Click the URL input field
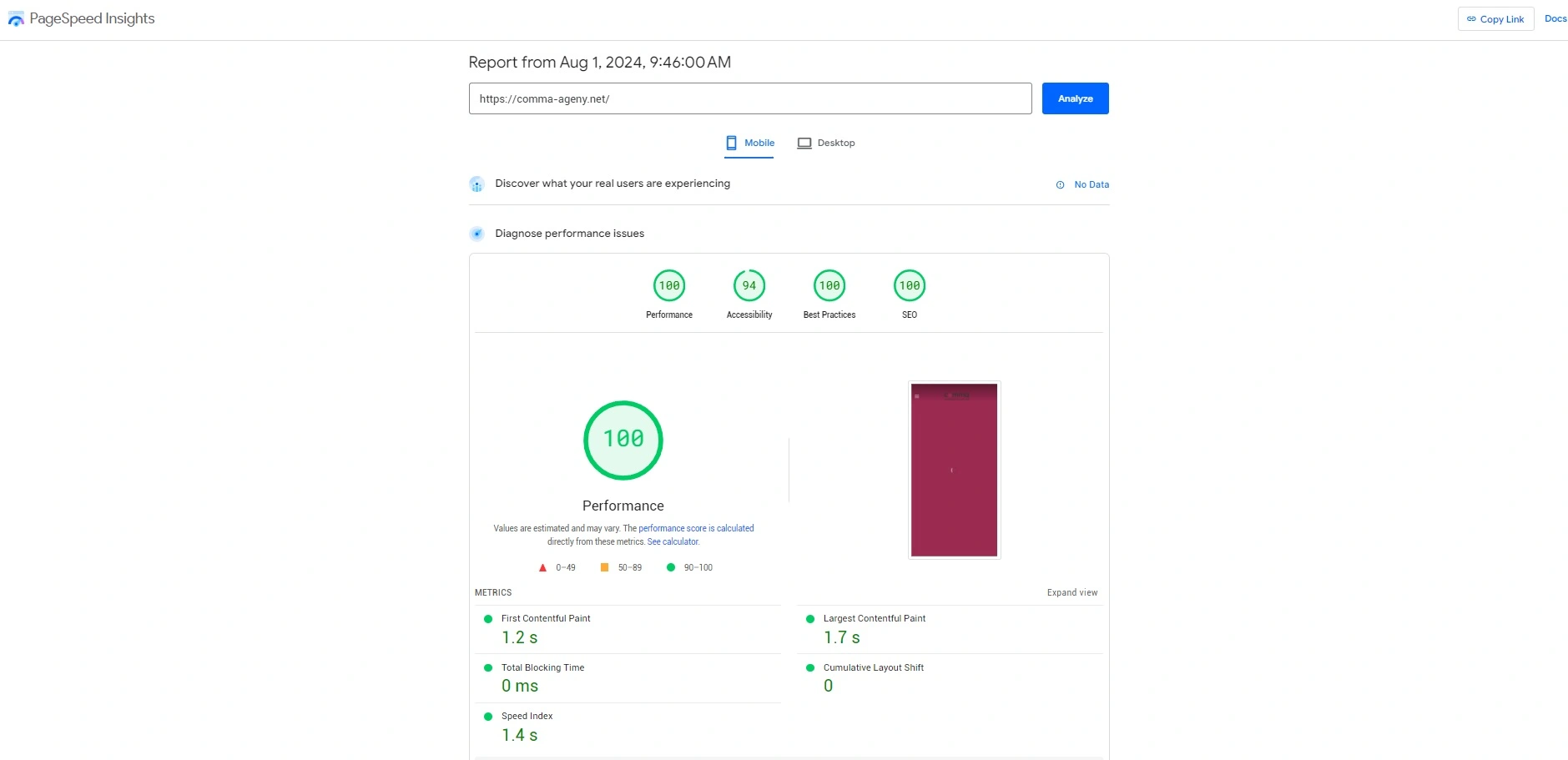This screenshot has width=1568, height=760. click(749, 98)
